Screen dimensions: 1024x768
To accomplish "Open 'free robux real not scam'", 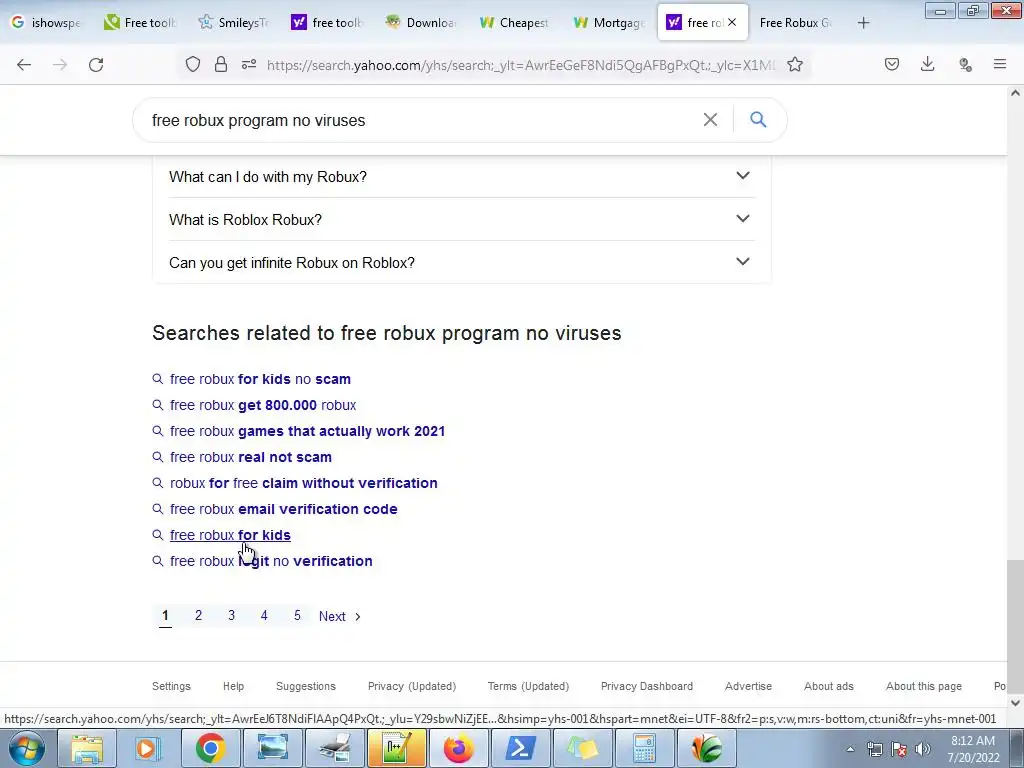I will 251,457.
